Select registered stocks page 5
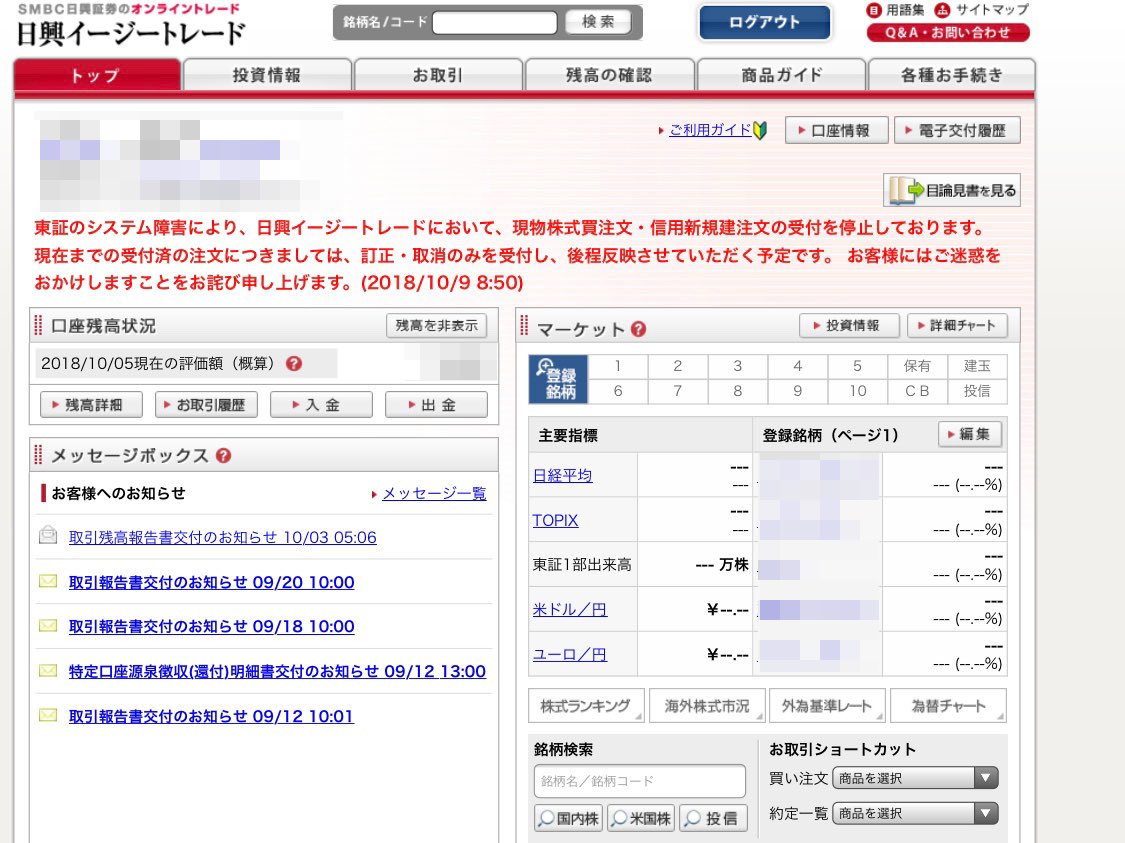 pyautogui.click(x=857, y=366)
